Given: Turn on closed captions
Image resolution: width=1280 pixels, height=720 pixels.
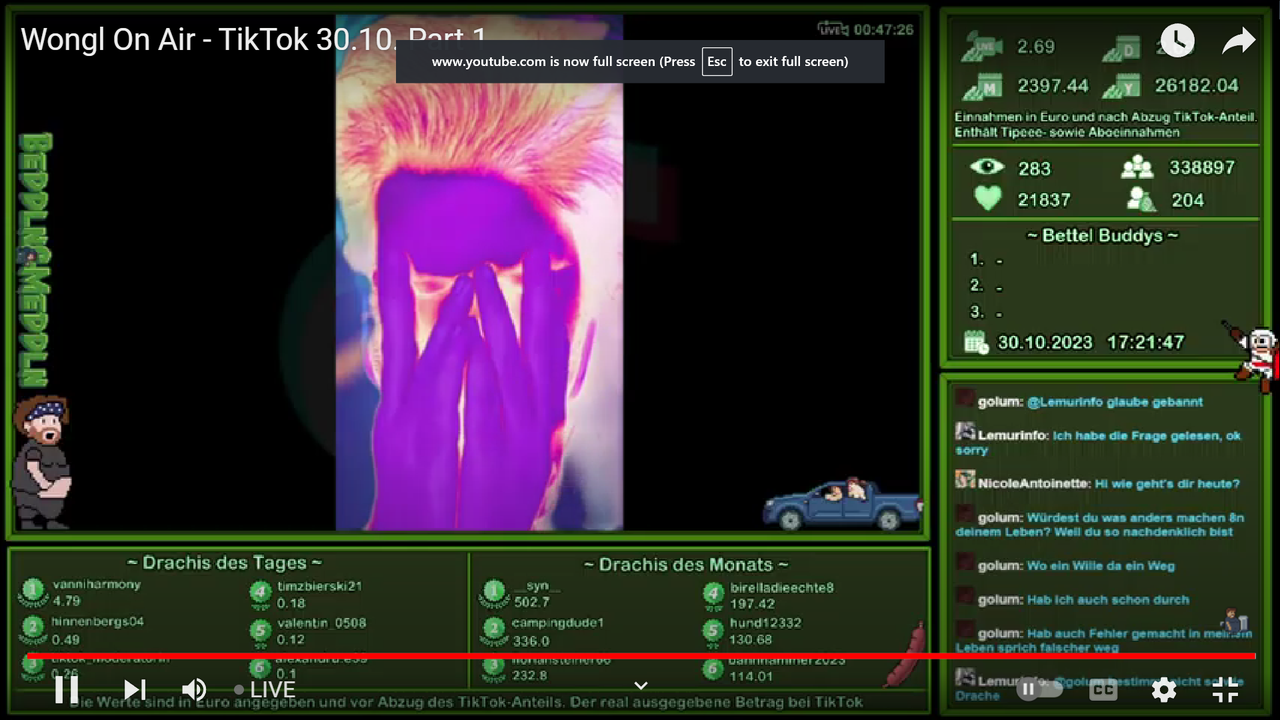Looking at the screenshot, I should tap(1103, 689).
